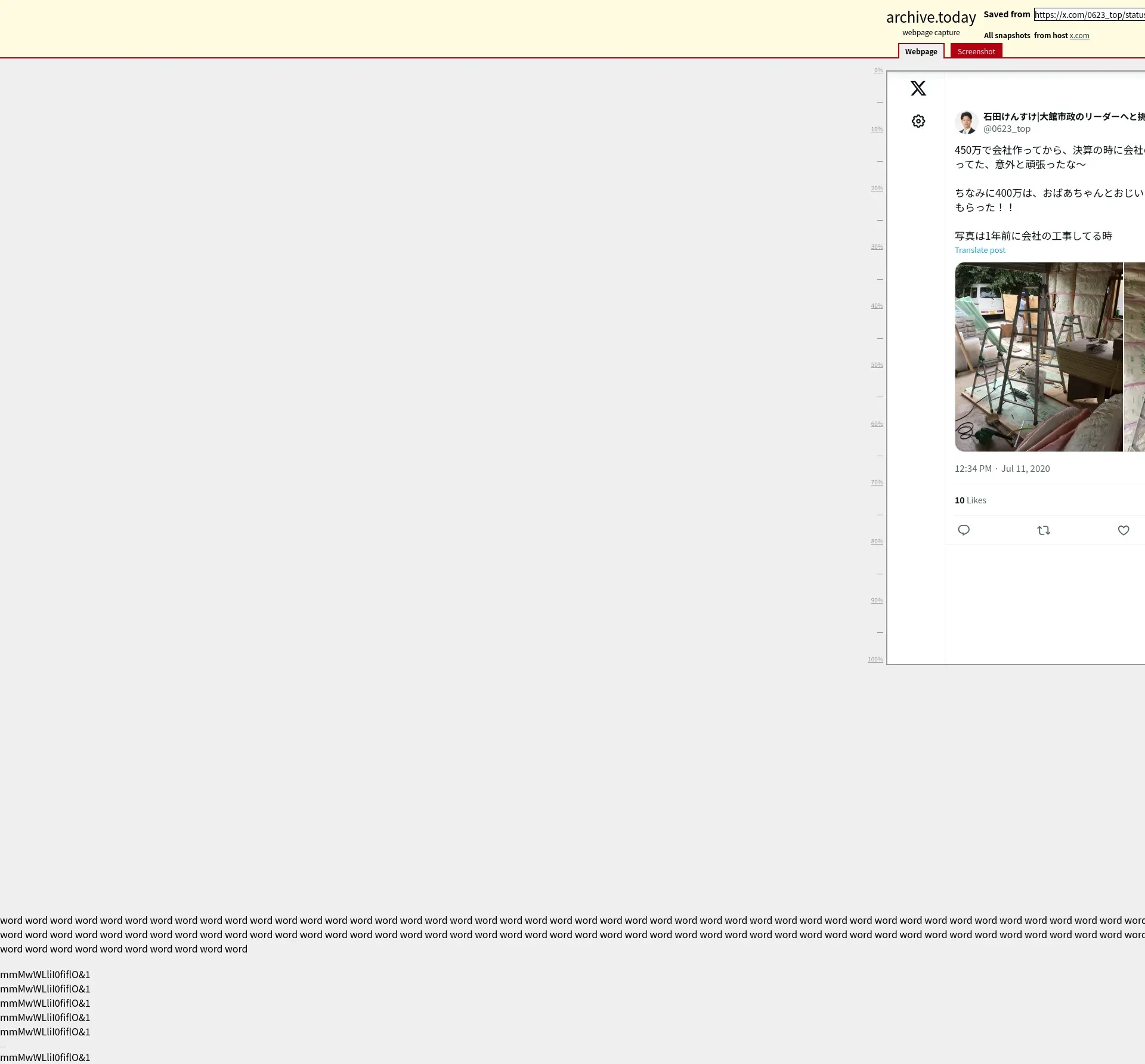This screenshot has height=1064, width=1145.
Task: Click the saved-from URL field
Action: coord(1089,15)
